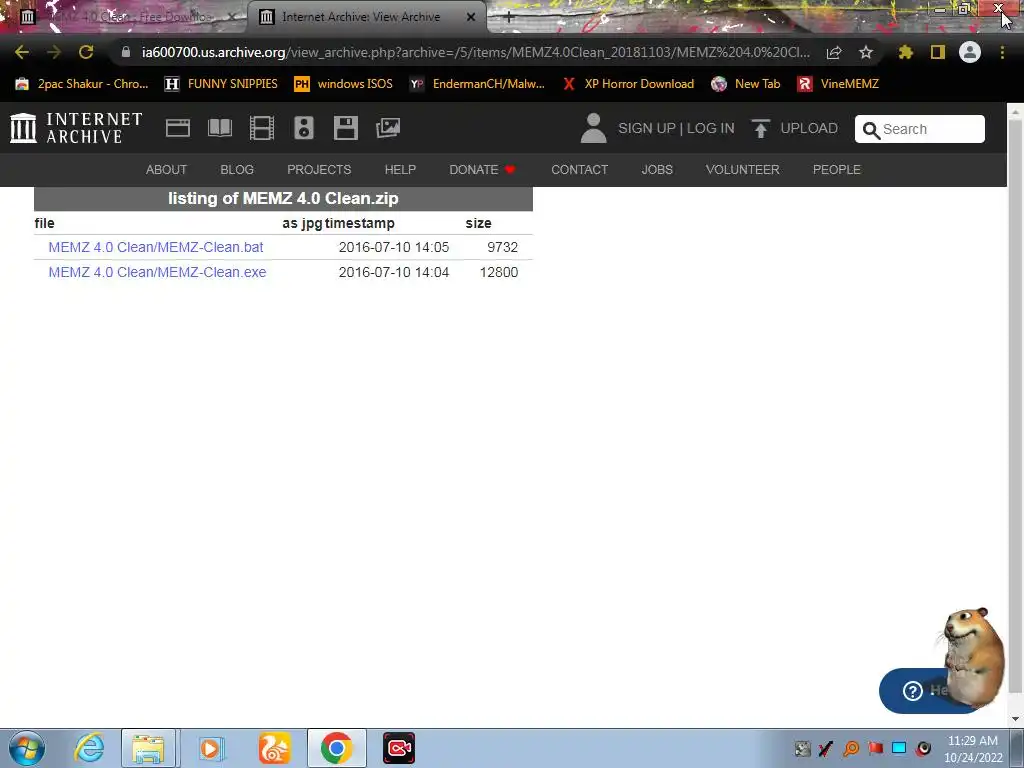The image size is (1024, 768).
Task: Open the 2pac Shakur bookmark
Action: point(82,84)
